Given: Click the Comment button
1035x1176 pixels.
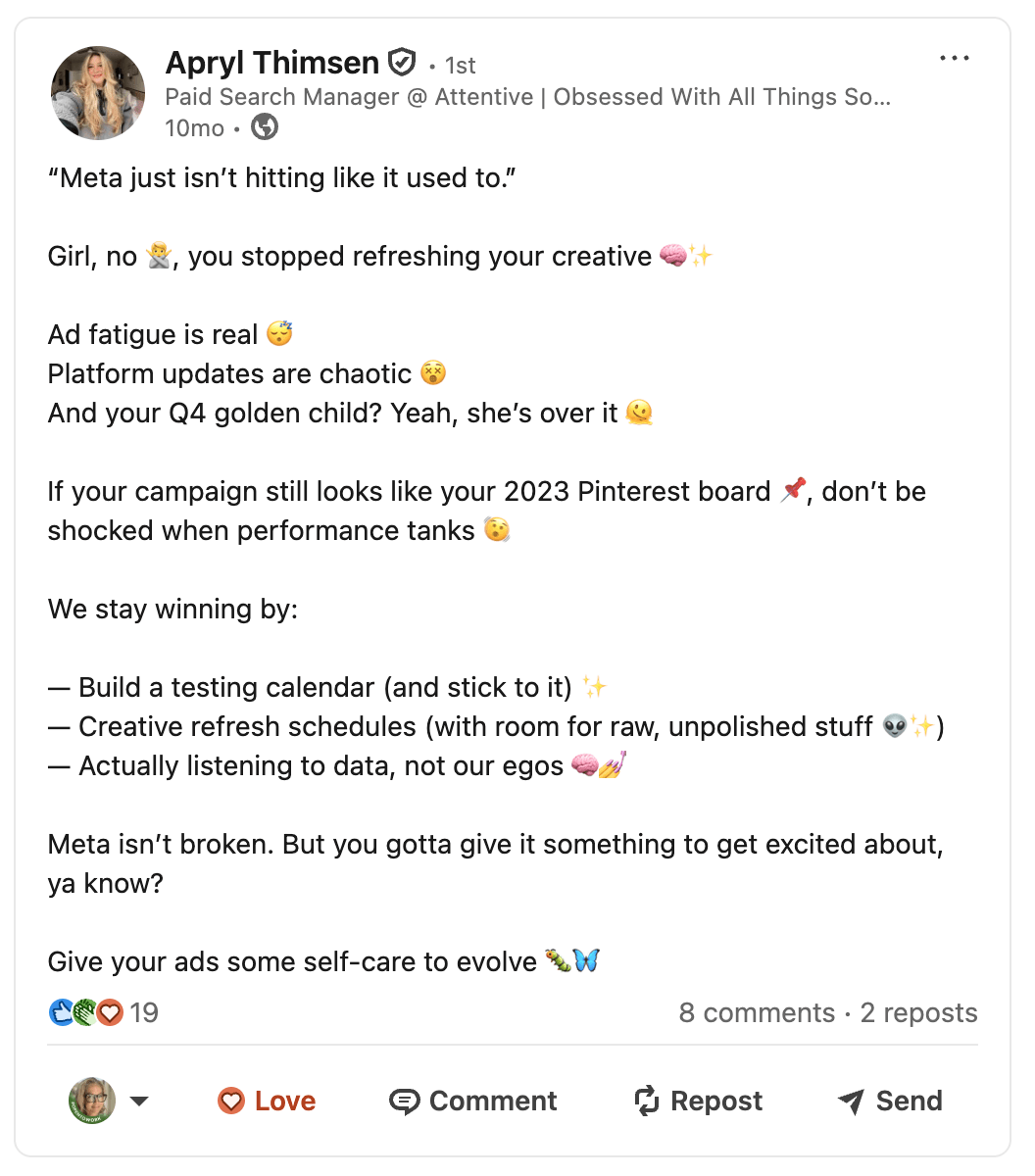Looking at the screenshot, I should point(473,1102).
